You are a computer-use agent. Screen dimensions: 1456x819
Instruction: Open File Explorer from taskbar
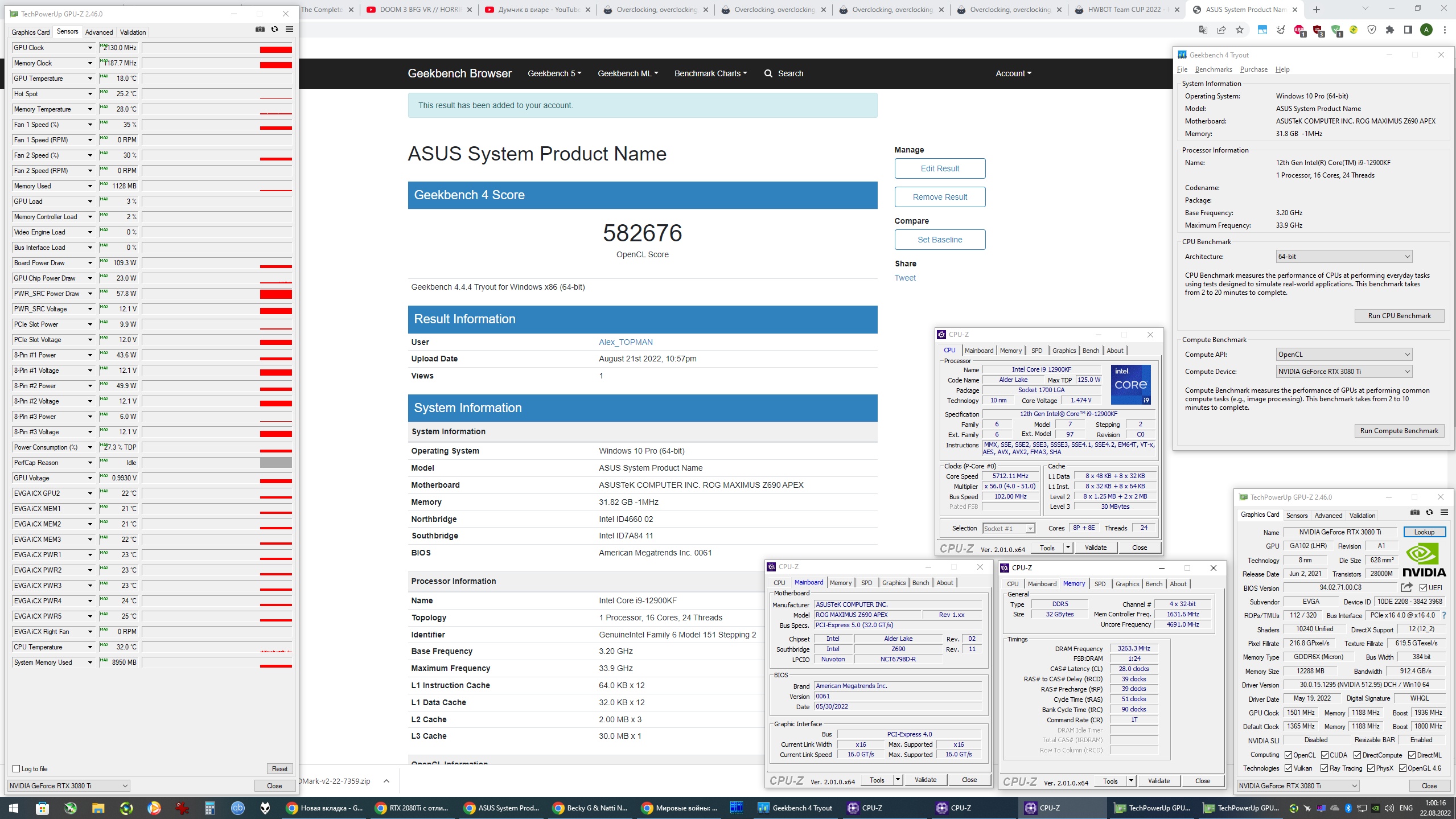click(98, 808)
